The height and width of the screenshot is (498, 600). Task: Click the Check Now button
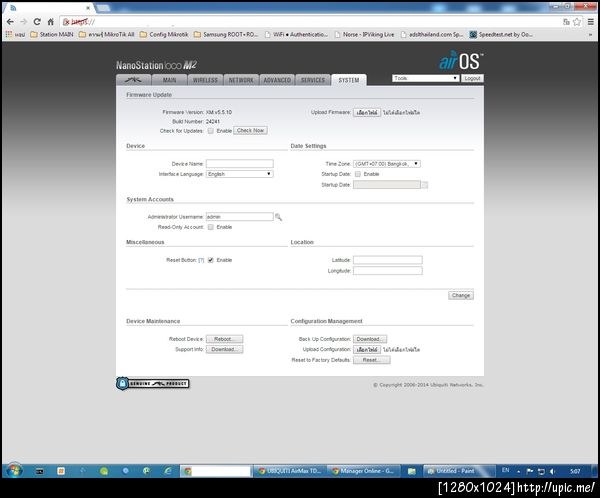(x=250, y=131)
